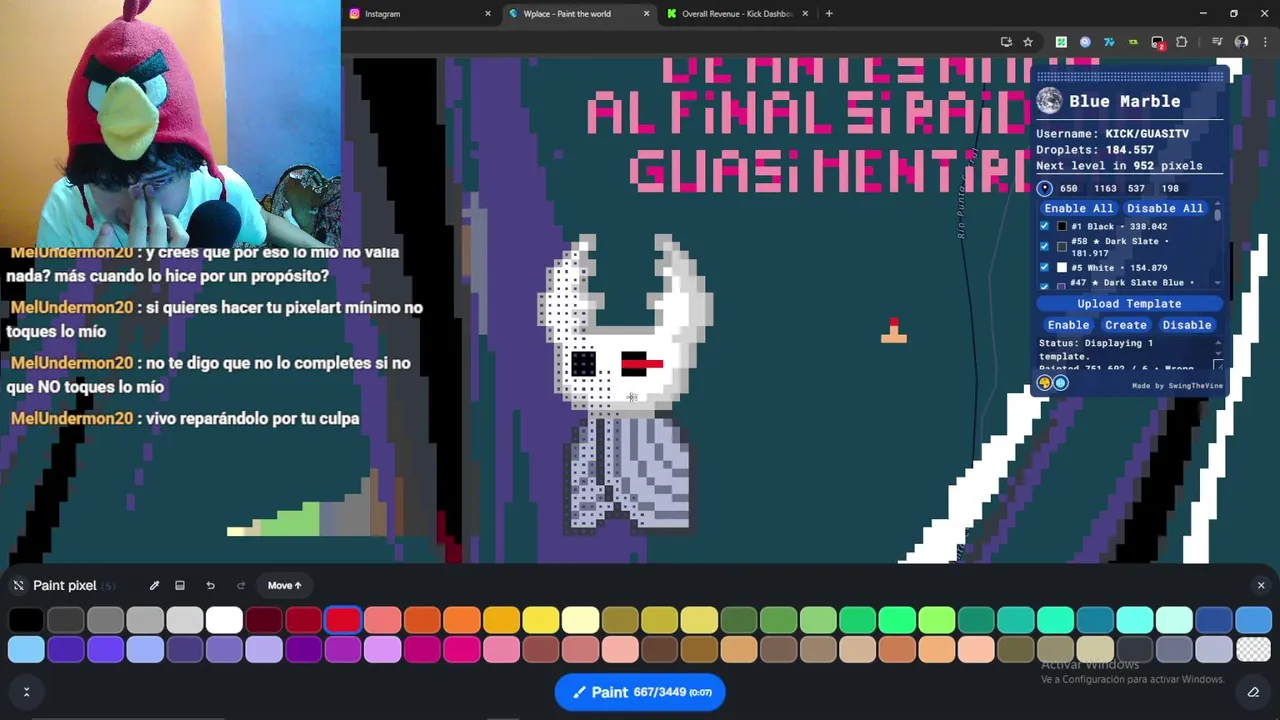The width and height of the screenshot is (1280, 720).
Task: Click Enable All colors button
Action: pyautogui.click(x=1078, y=208)
